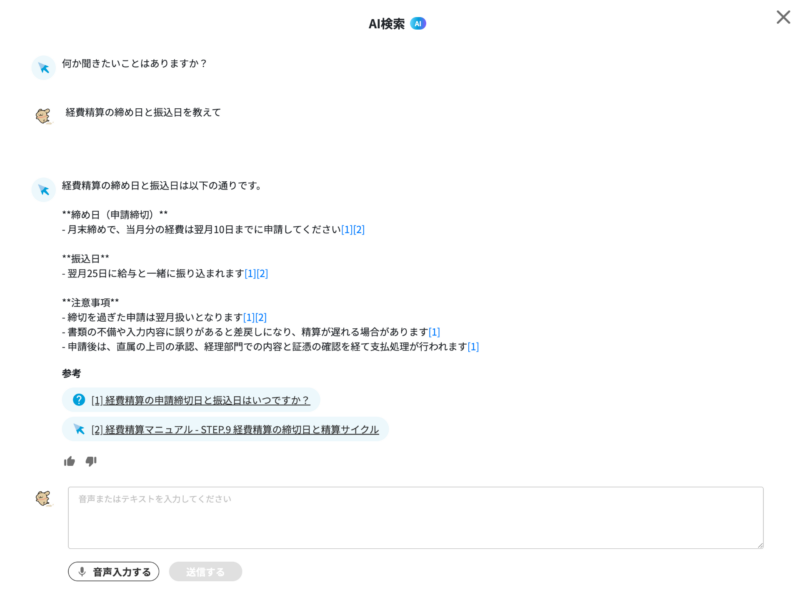Click citation [2] on the 翌月25日 line
This screenshot has width=800, height=590.
[262, 274]
